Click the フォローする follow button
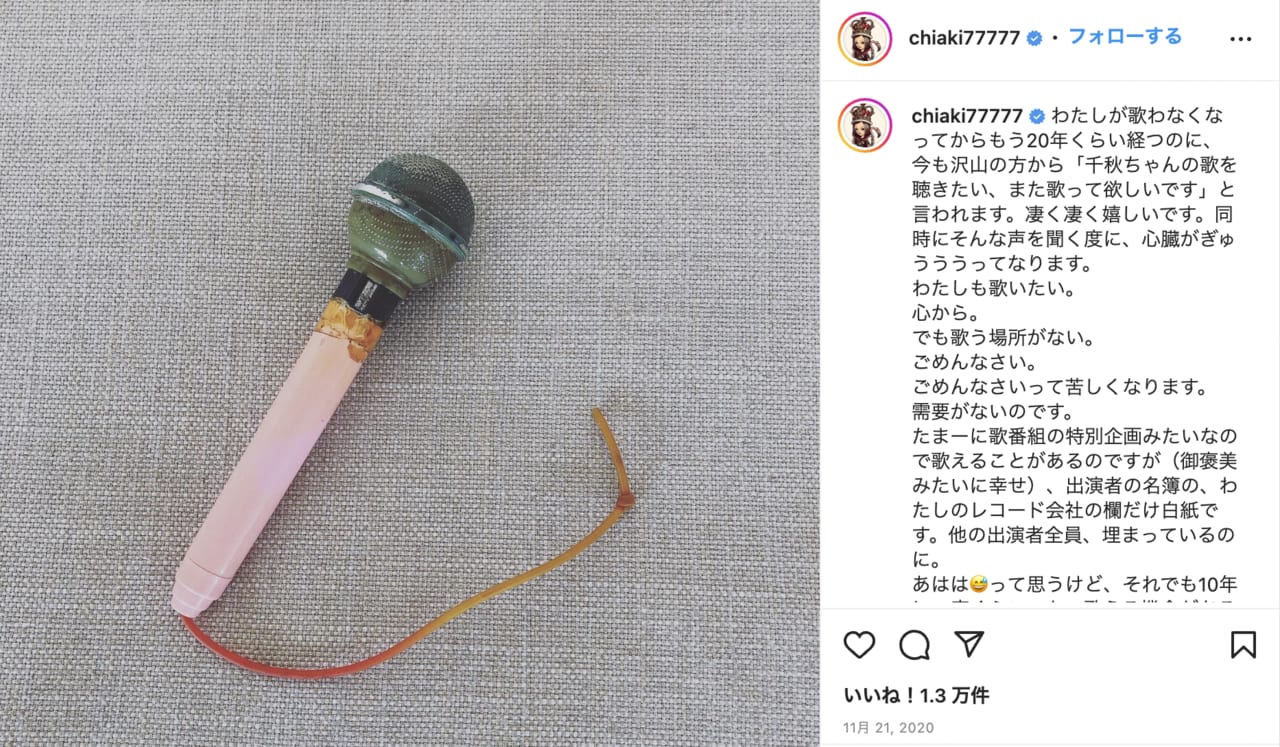This screenshot has height=747, width=1280. click(x=1125, y=37)
